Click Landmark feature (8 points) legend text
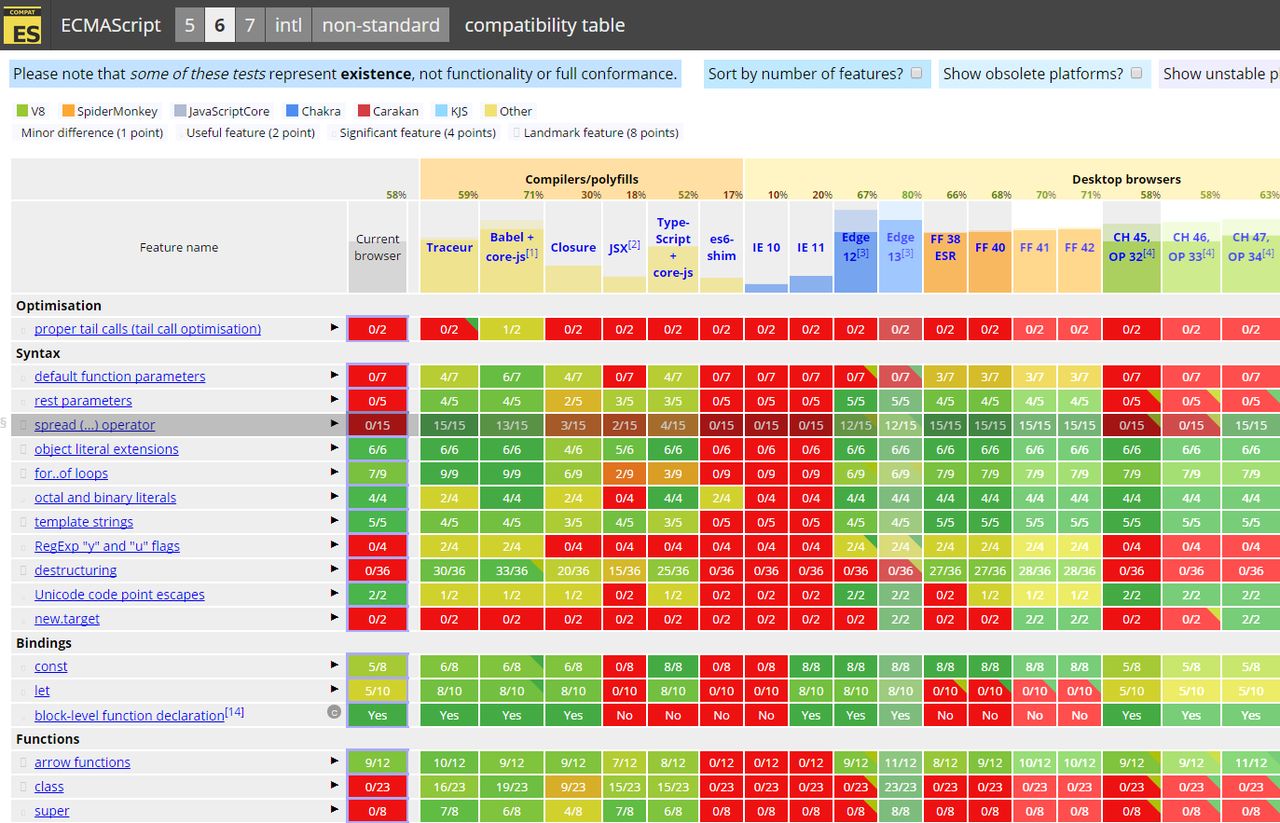The image size is (1280, 823). pos(601,133)
